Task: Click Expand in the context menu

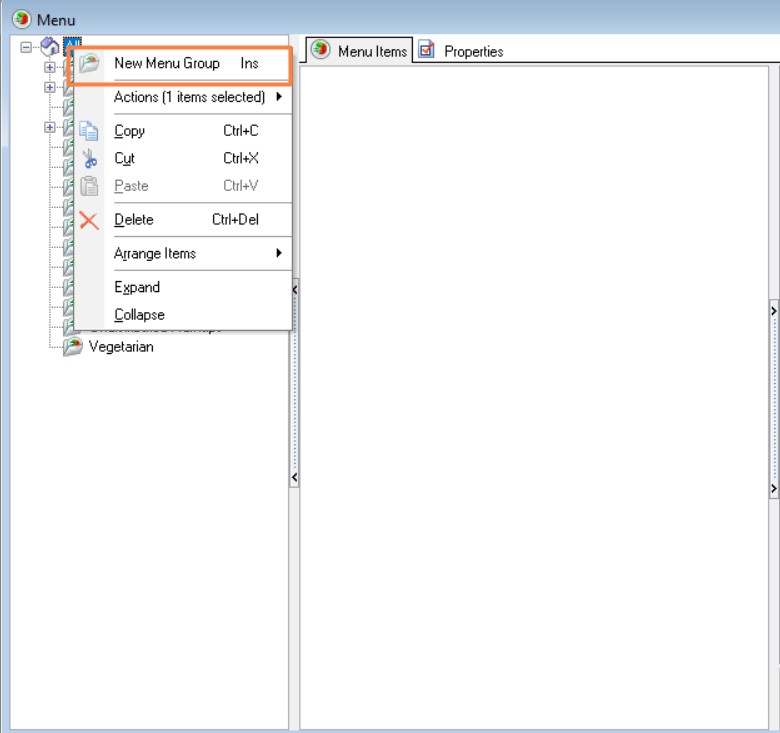Action: (182, 287)
